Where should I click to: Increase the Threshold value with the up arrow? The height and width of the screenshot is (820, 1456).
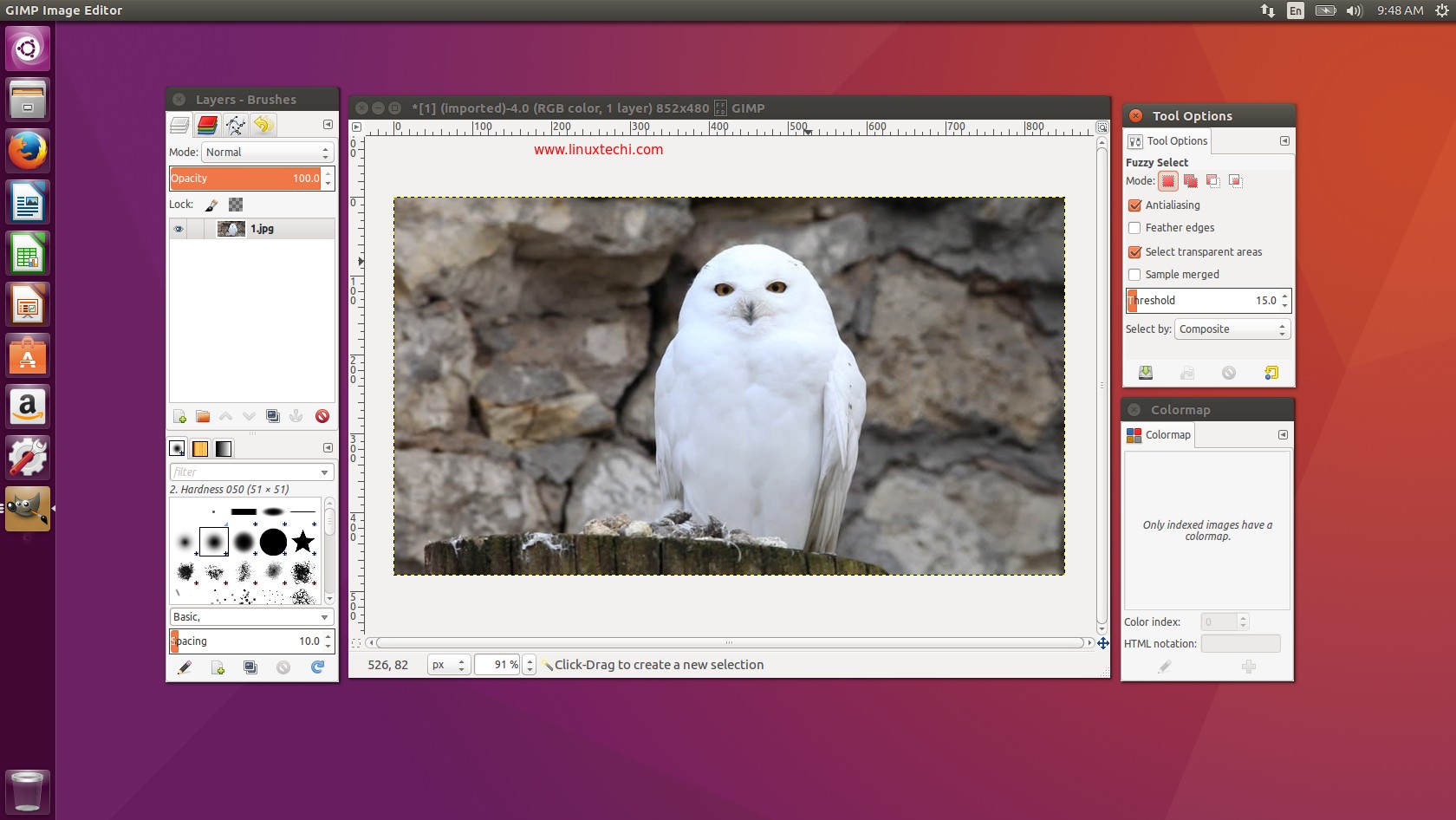click(x=1284, y=296)
